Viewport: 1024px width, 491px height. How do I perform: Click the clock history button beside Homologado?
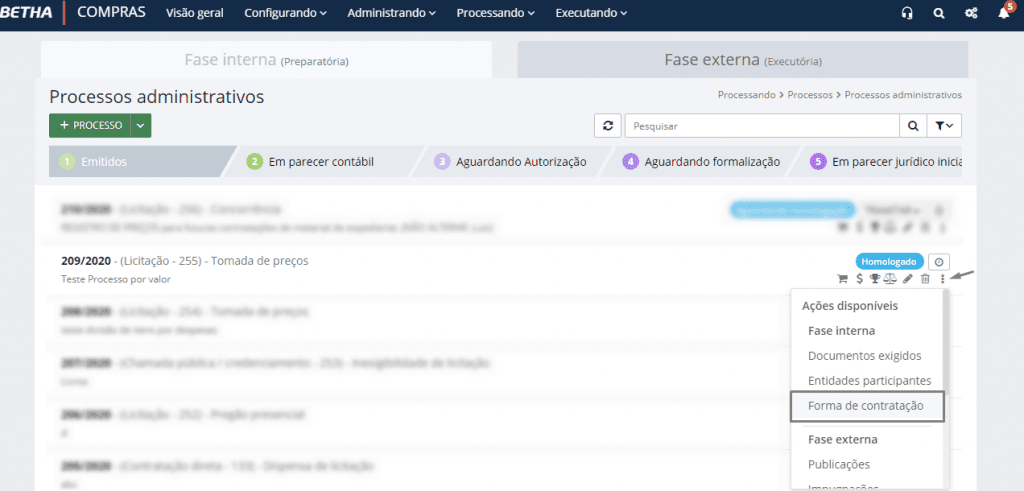coord(939,262)
